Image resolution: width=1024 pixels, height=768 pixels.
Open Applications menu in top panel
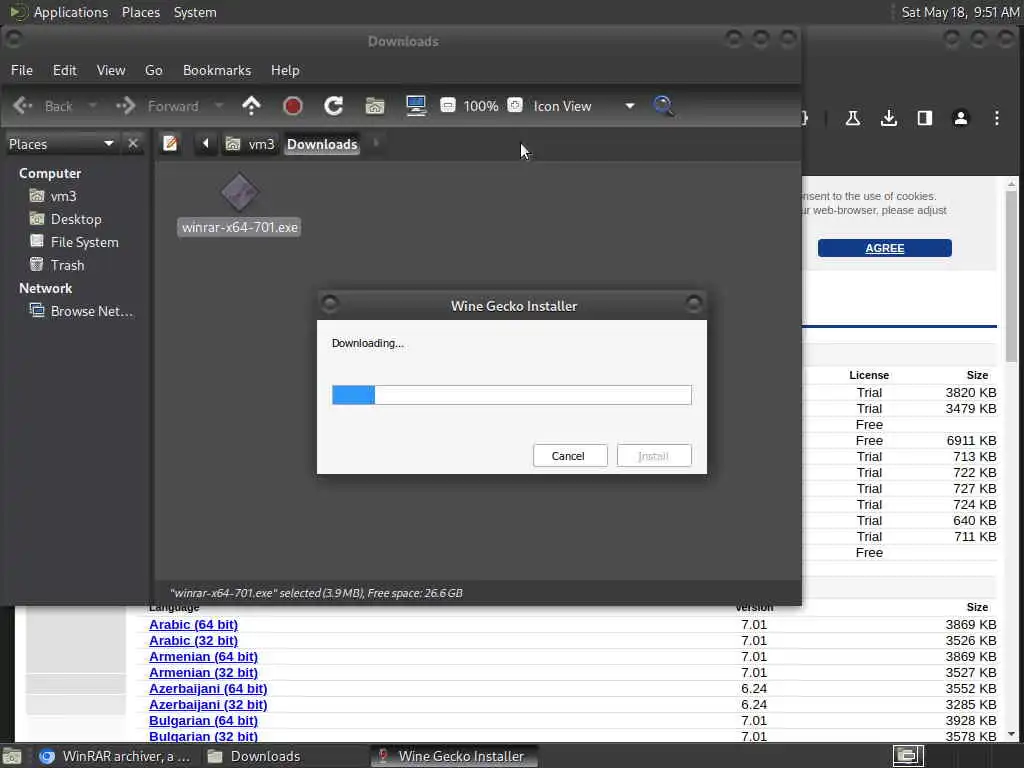(x=71, y=12)
